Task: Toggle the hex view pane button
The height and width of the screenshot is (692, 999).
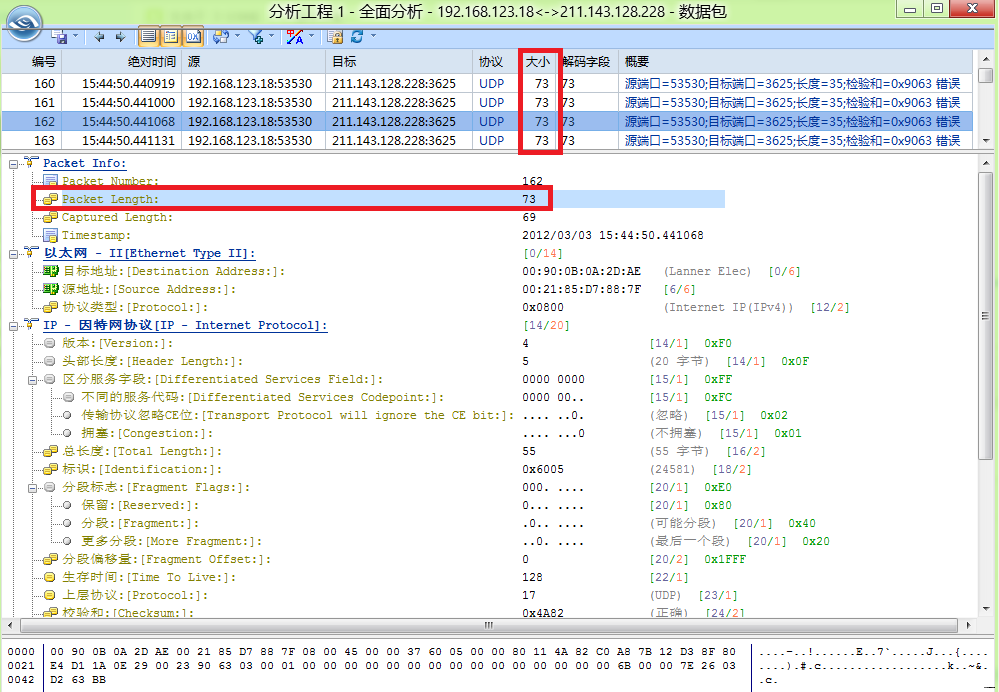Action: (x=192, y=37)
